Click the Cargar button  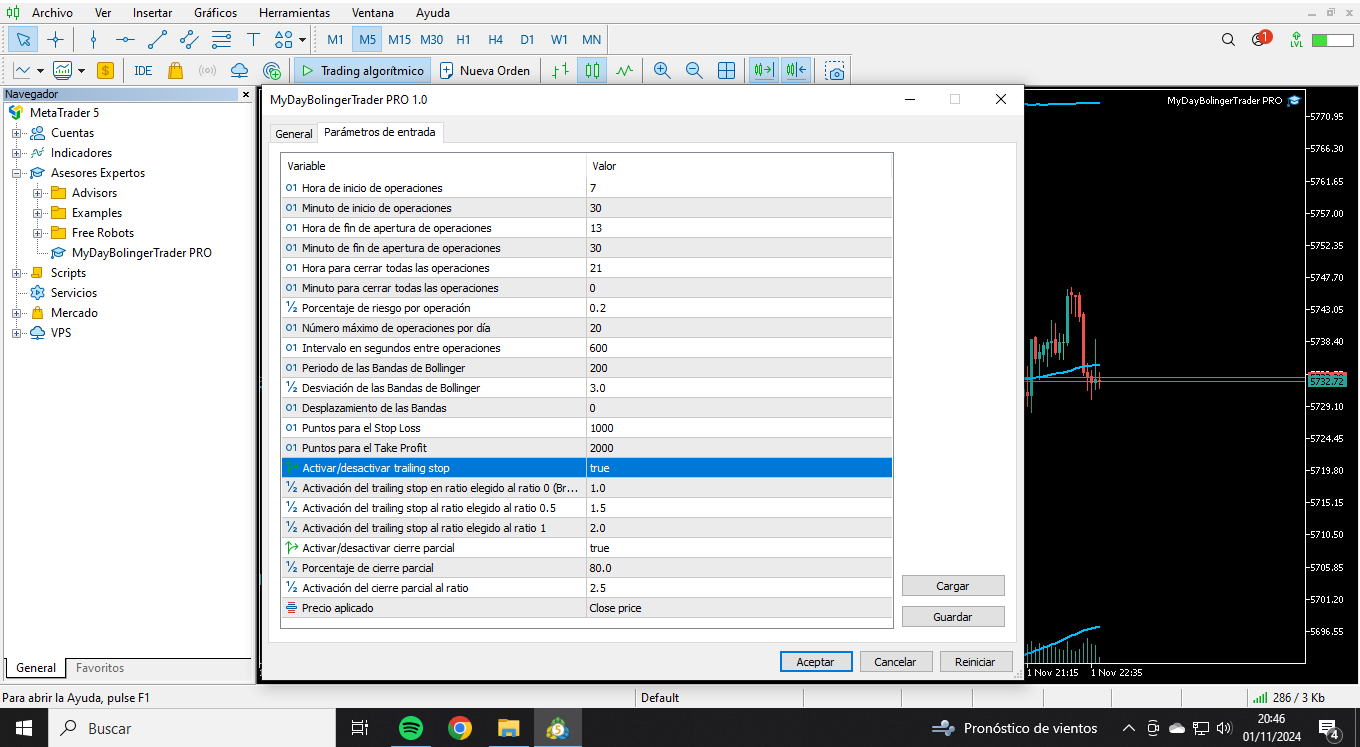[953, 586]
